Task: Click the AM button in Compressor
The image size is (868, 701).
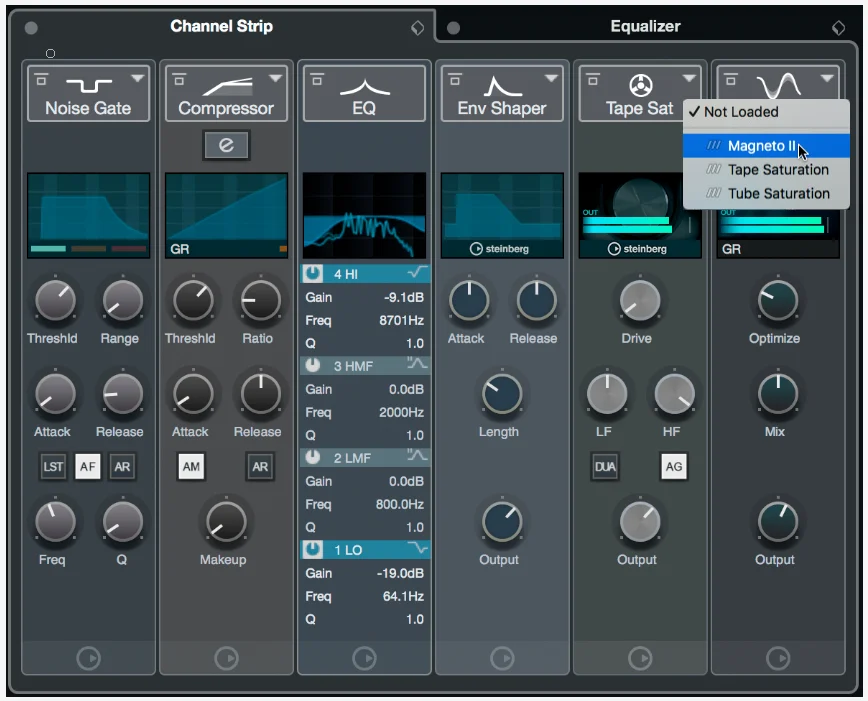Action: click(x=191, y=466)
